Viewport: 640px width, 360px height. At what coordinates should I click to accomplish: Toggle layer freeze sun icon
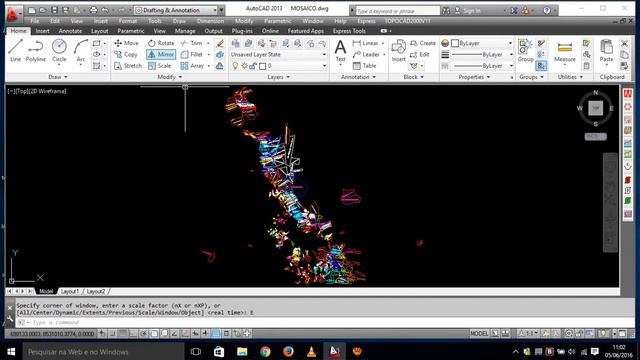point(244,66)
